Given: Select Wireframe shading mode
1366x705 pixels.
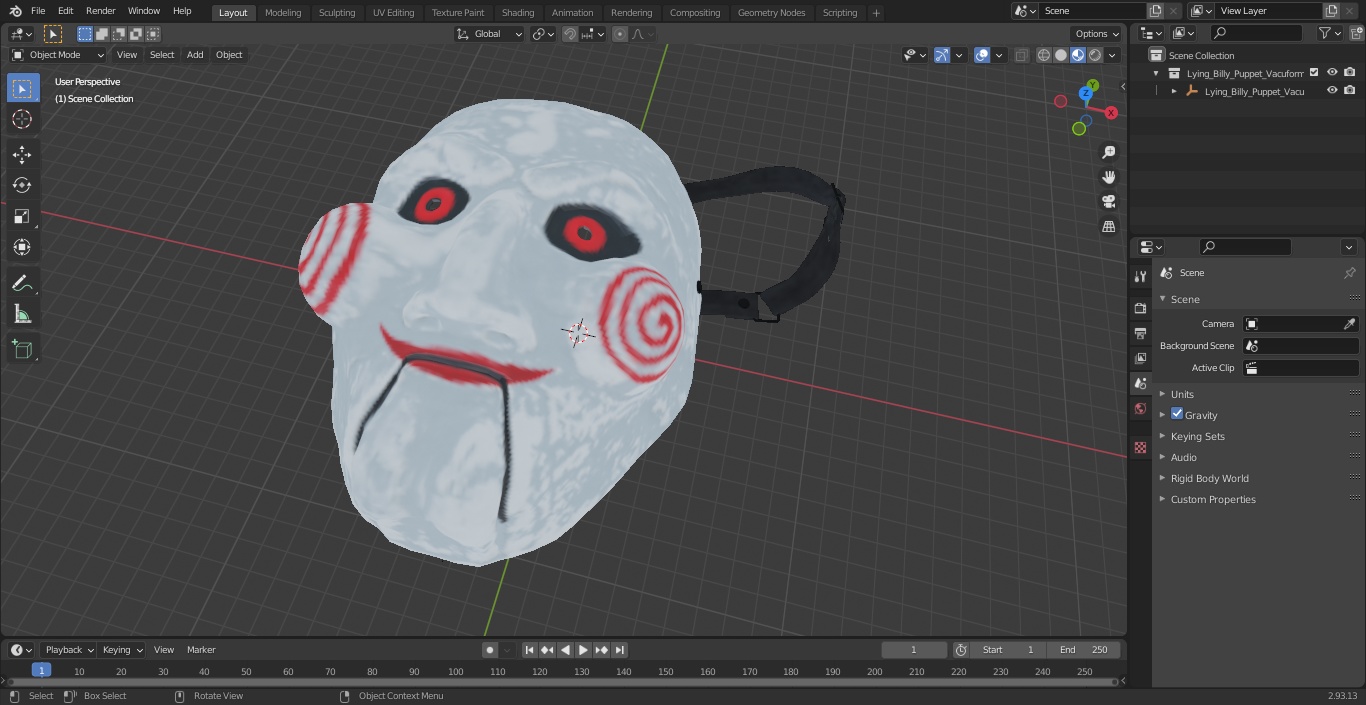Looking at the screenshot, I should click(1044, 55).
